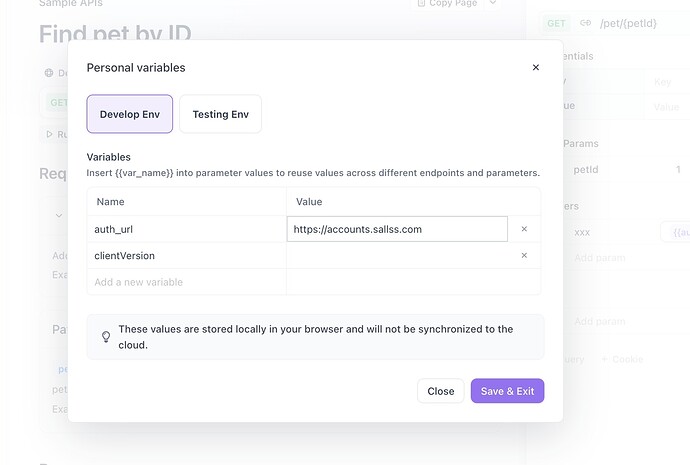Click the auth_url name cell
This screenshot has width=690, height=465.
186,229
